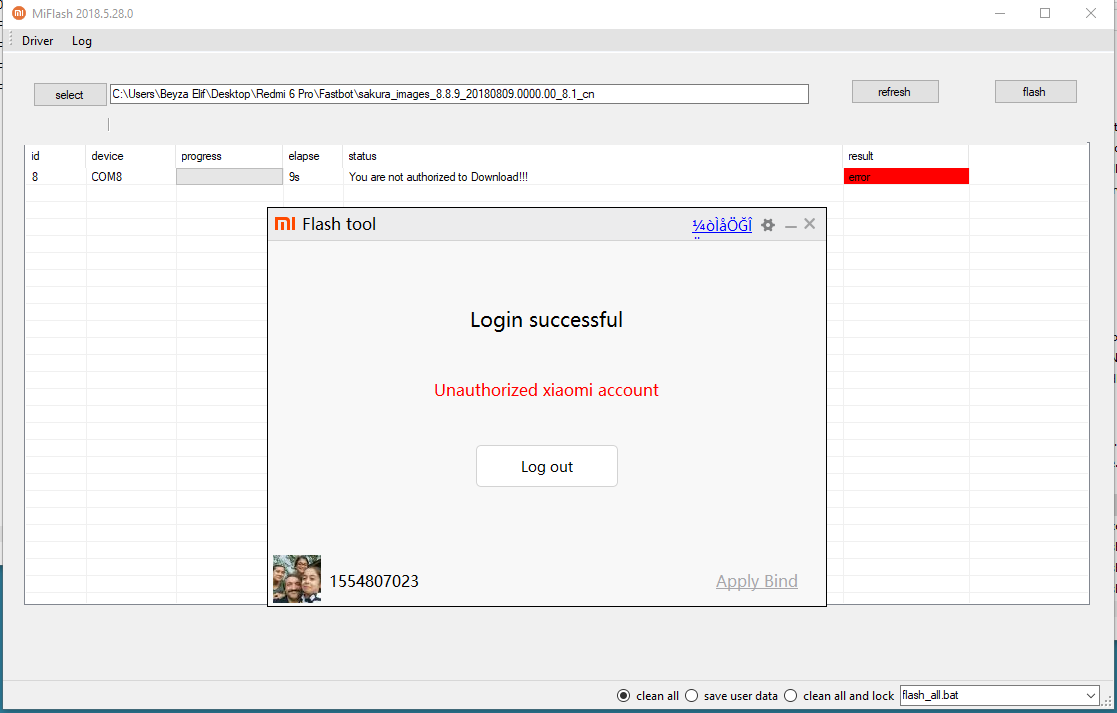This screenshot has width=1117, height=713.
Task: Click the 'Unauthorized xiaomi account' message
Action: click(546, 390)
